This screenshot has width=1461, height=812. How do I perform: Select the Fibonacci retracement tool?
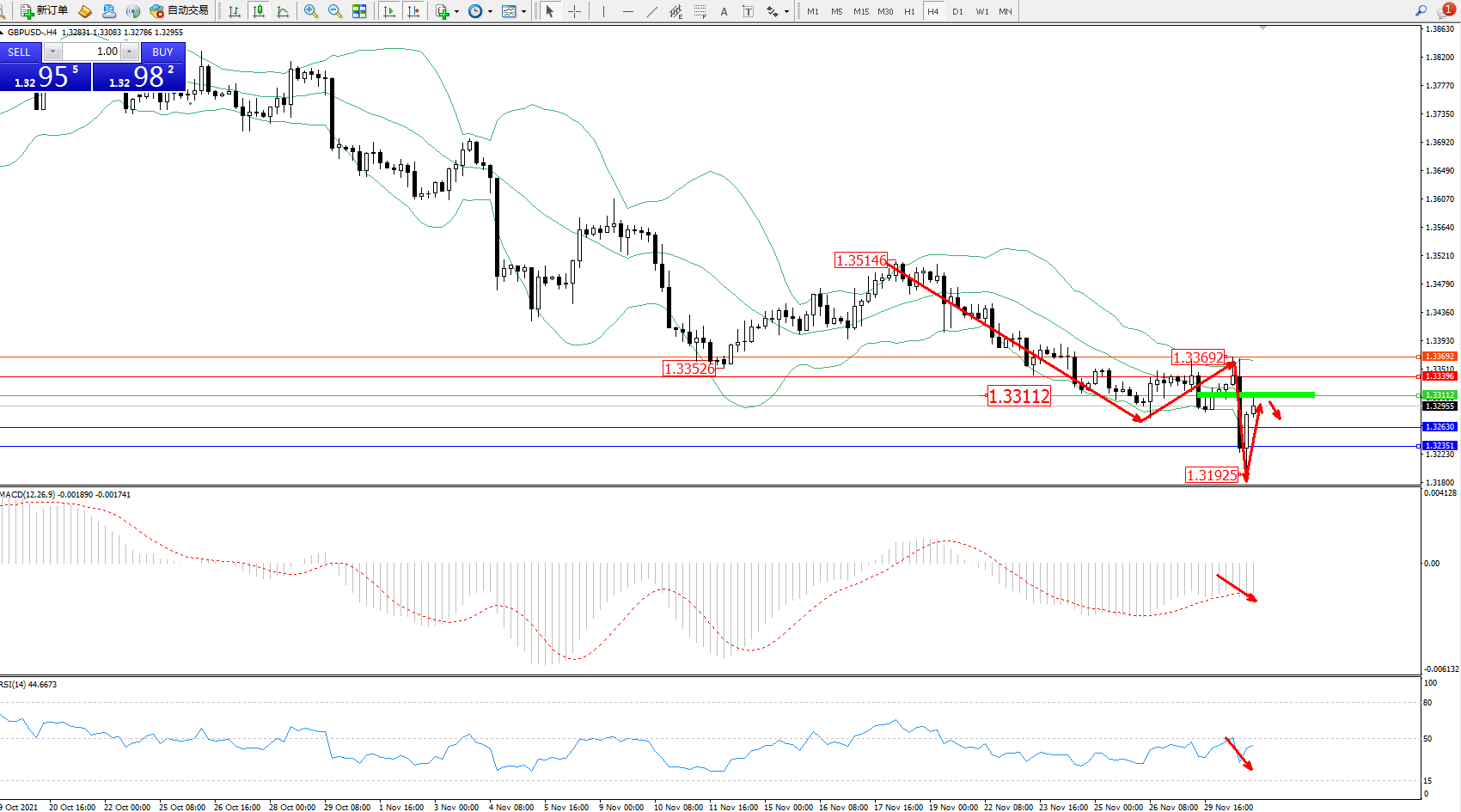[700, 11]
